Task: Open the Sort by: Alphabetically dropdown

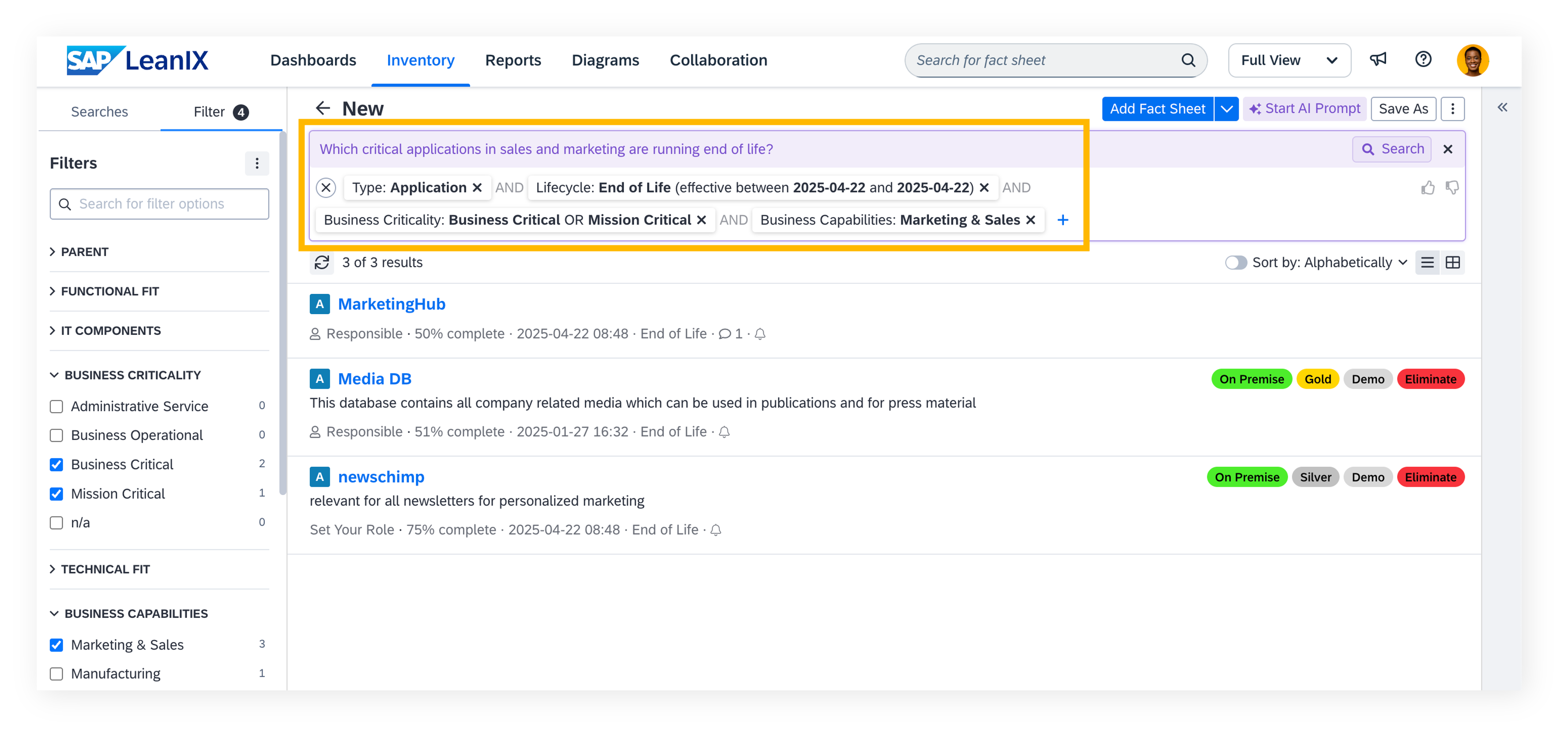Action: point(1330,262)
